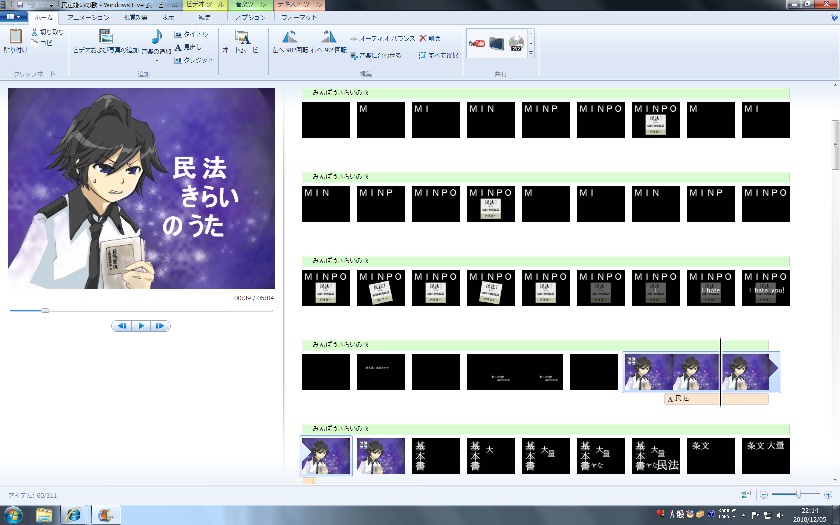The width and height of the screenshot is (840, 525).
Task: Click the volume icon in system tray
Action: pos(778,515)
